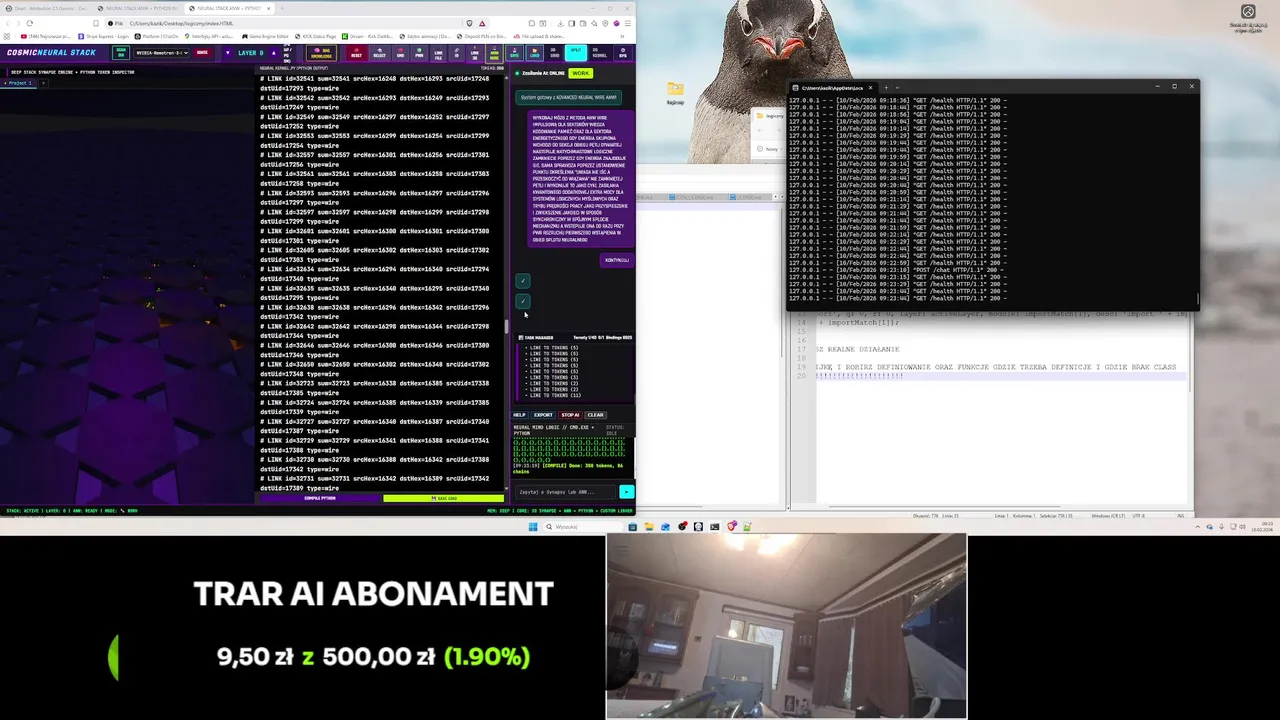The width and height of the screenshot is (1280, 720).
Task: Click the SAVE toolbar button
Action: point(514,52)
